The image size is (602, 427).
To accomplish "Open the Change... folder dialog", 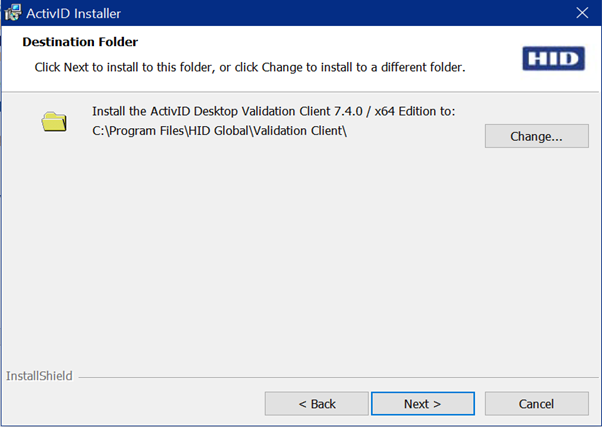I will tap(536, 136).
